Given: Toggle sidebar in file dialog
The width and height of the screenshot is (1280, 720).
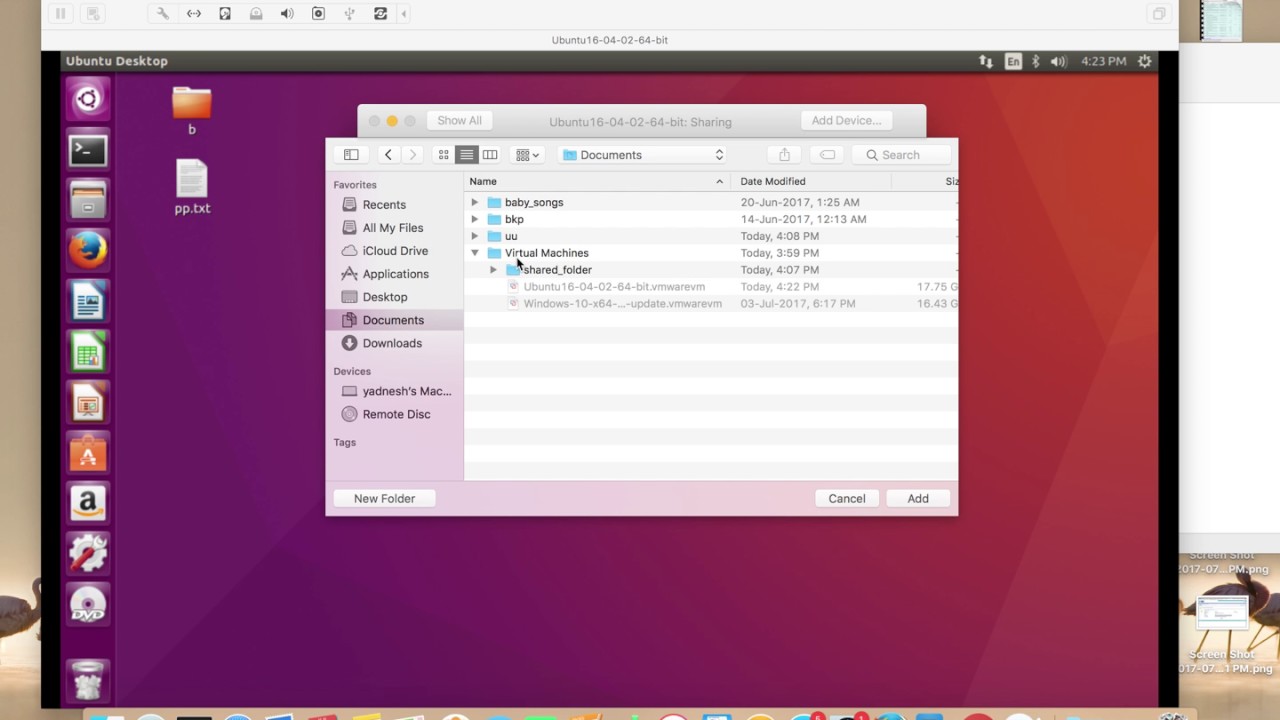Looking at the screenshot, I should (x=351, y=155).
